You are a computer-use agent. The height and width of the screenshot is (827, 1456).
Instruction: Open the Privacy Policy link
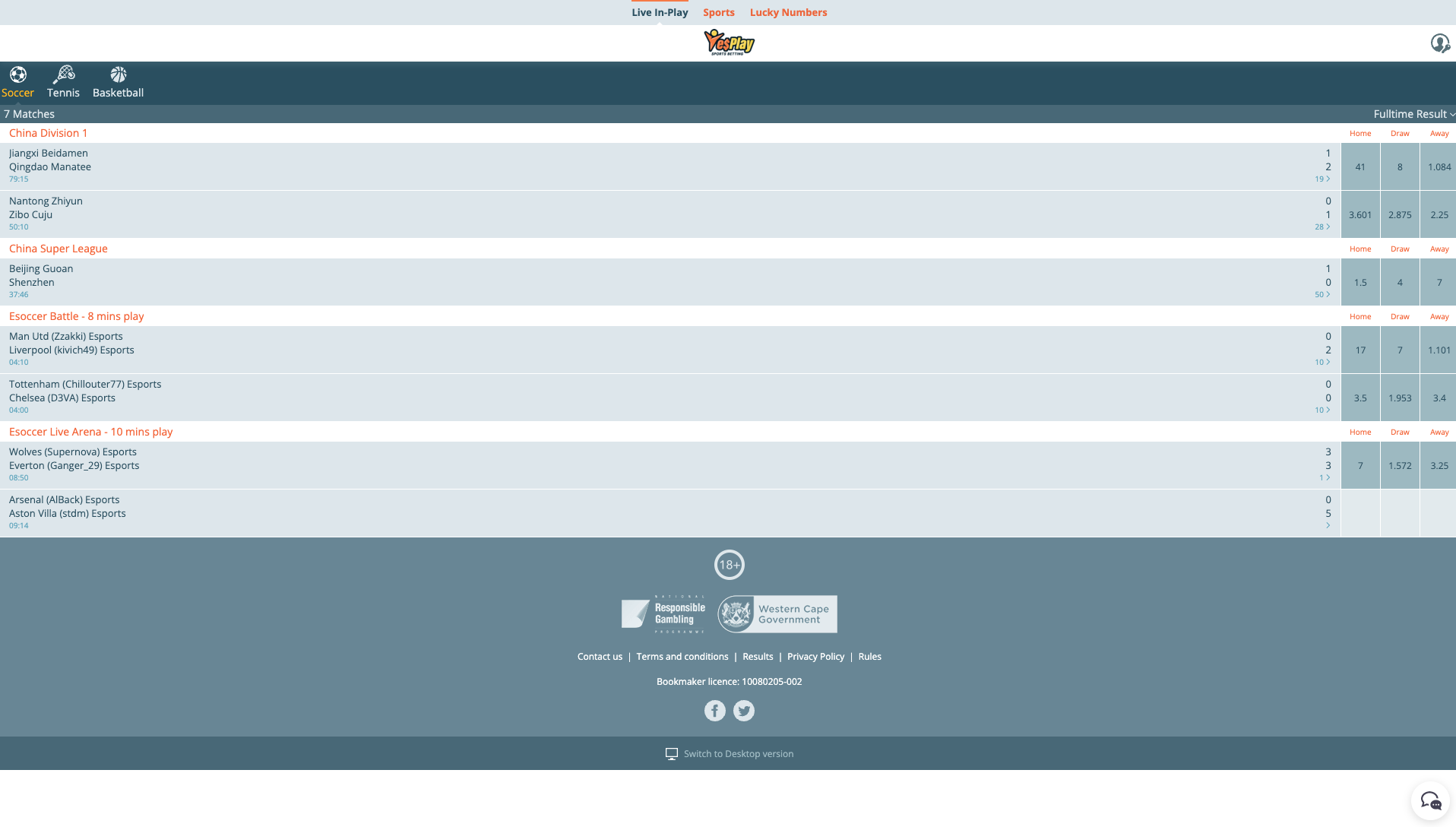[x=815, y=657]
